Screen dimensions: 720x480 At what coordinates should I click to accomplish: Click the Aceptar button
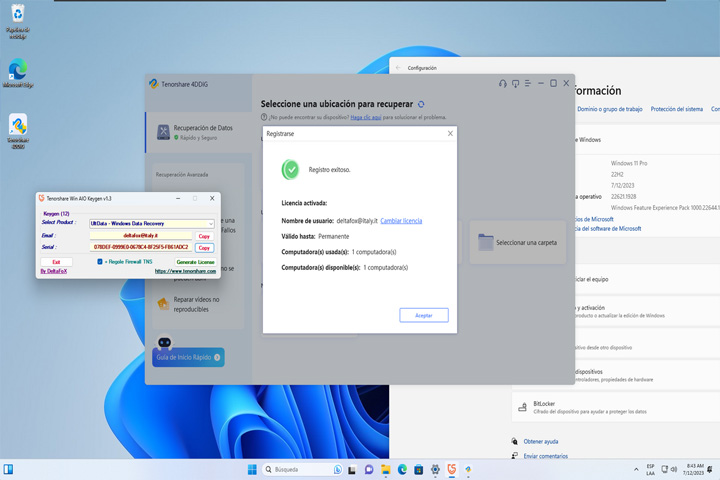coord(424,316)
